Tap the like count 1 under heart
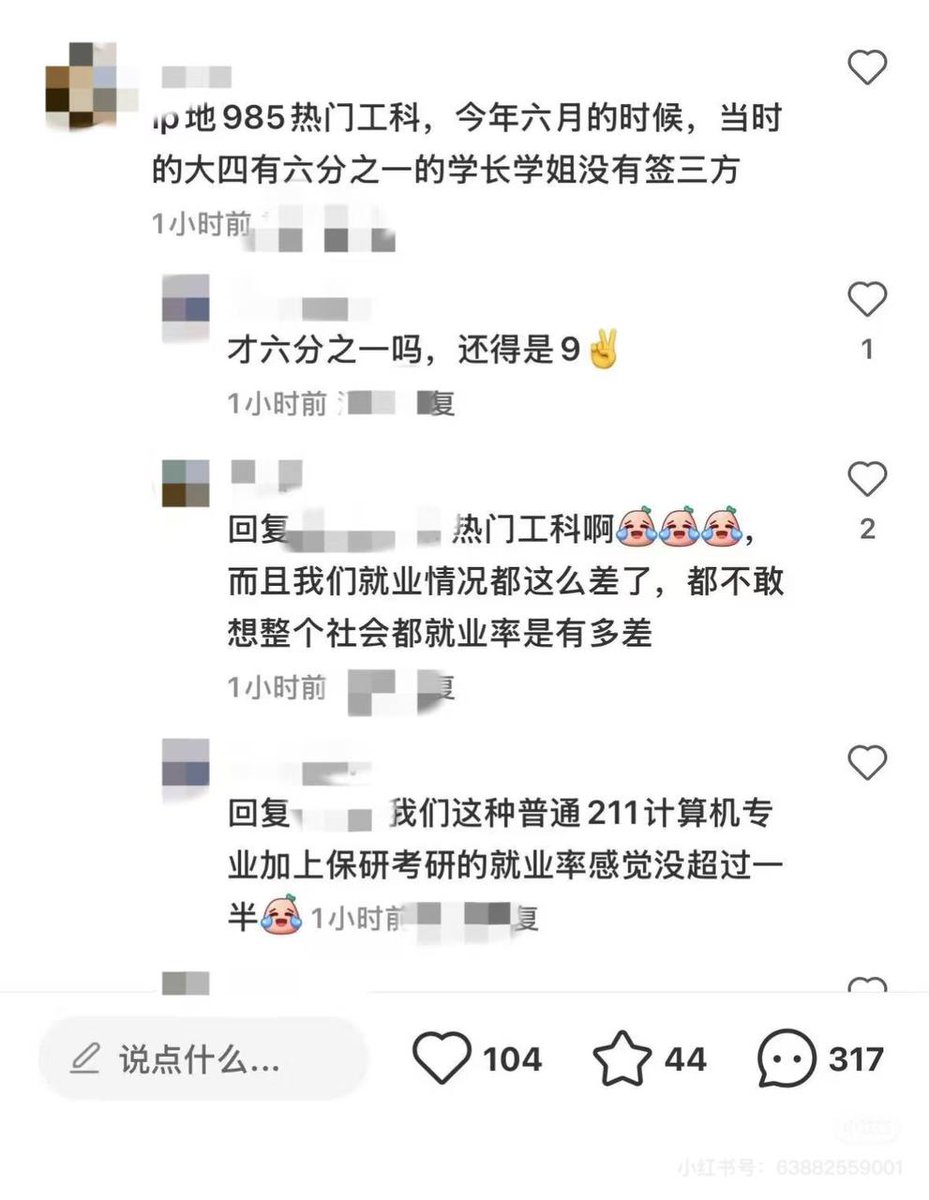 [867, 349]
